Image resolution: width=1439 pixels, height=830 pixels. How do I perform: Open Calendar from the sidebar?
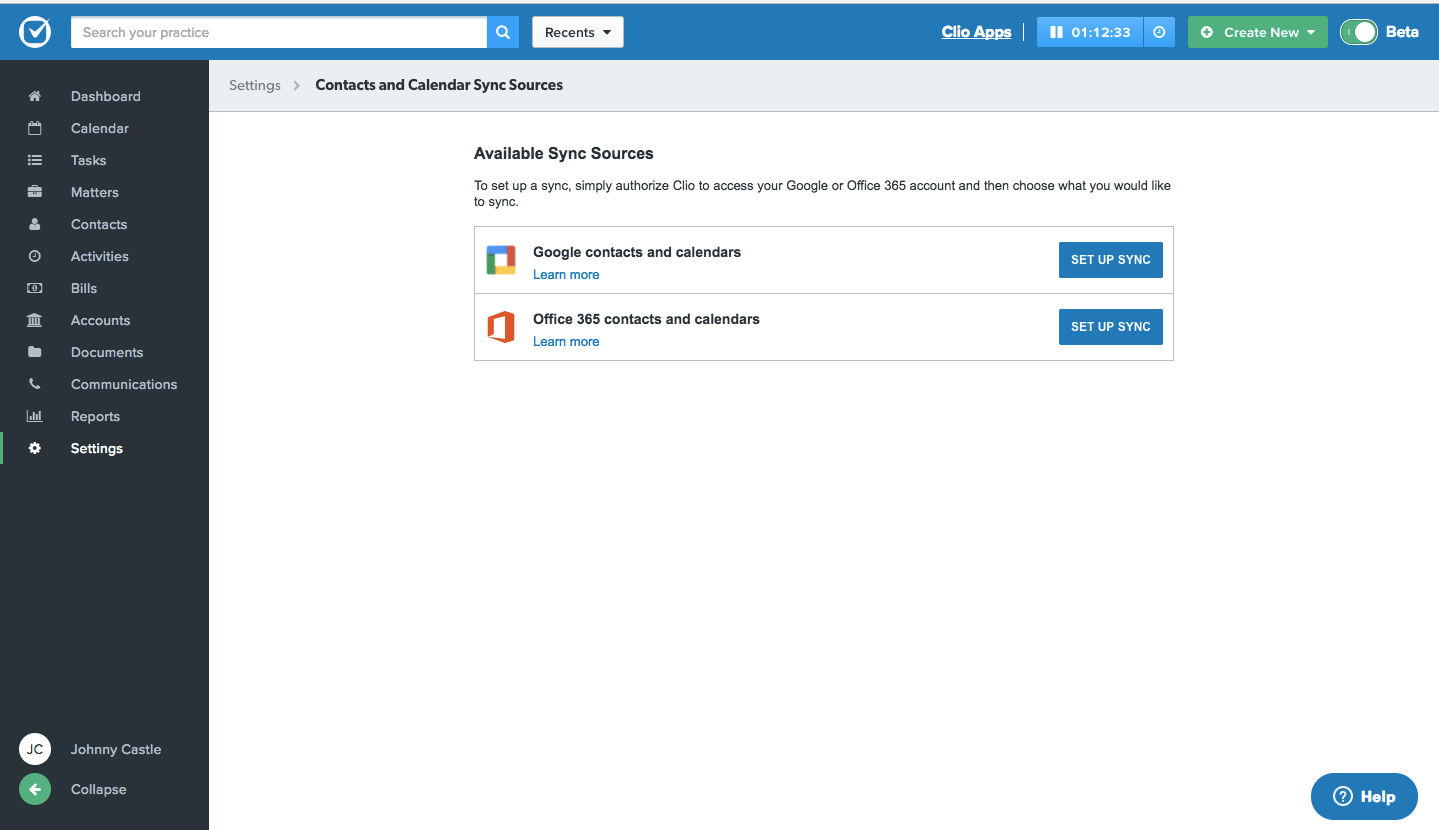coord(99,128)
